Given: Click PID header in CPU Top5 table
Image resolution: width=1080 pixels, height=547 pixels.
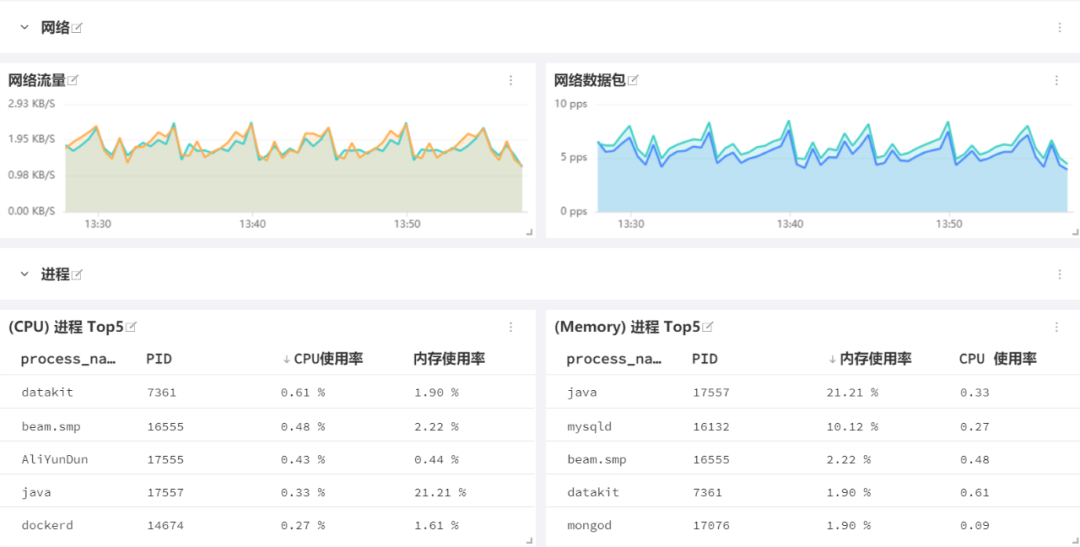Looking at the screenshot, I should pyautogui.click(x=159, y=359).
